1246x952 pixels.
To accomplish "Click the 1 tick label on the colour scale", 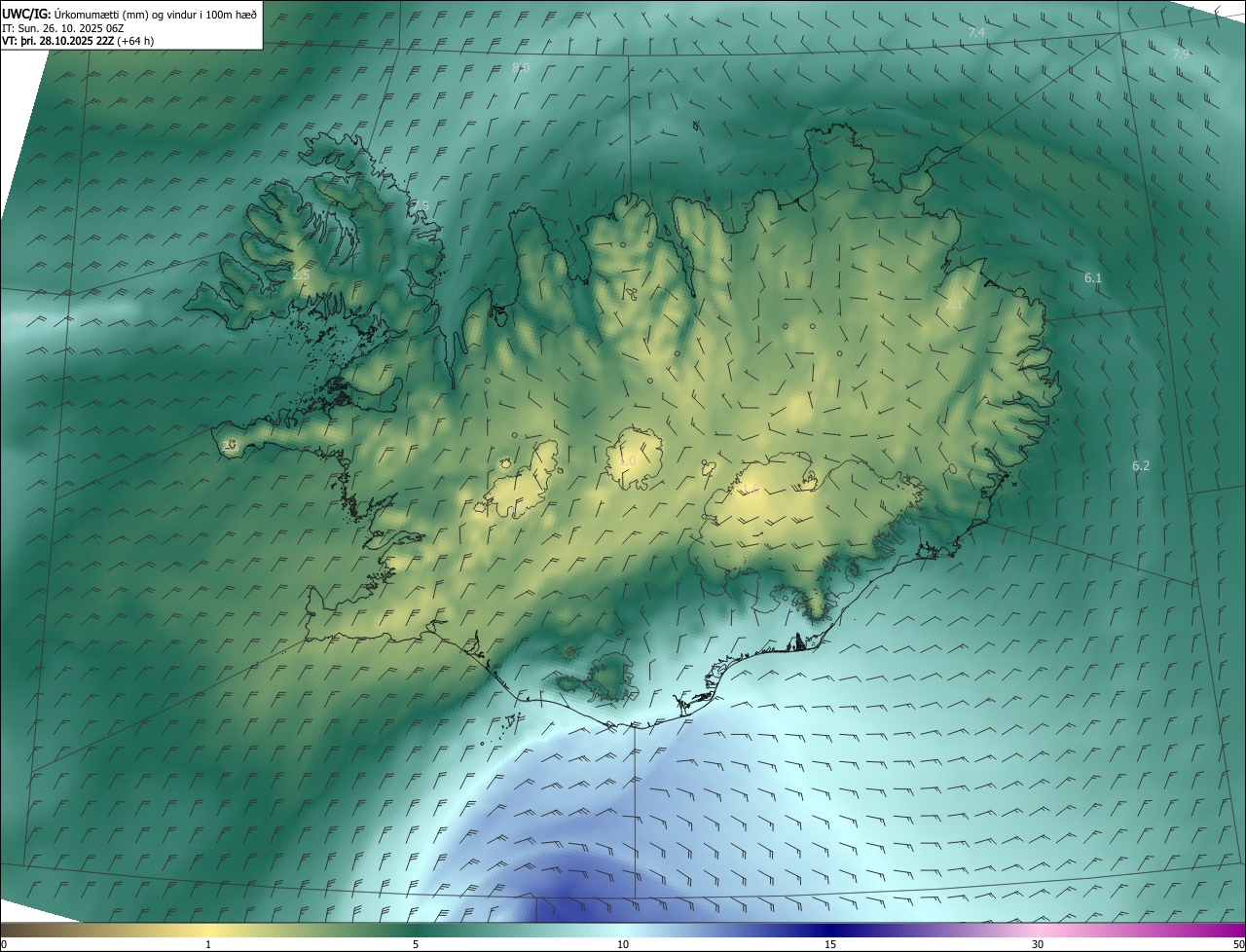I will 208,944.
